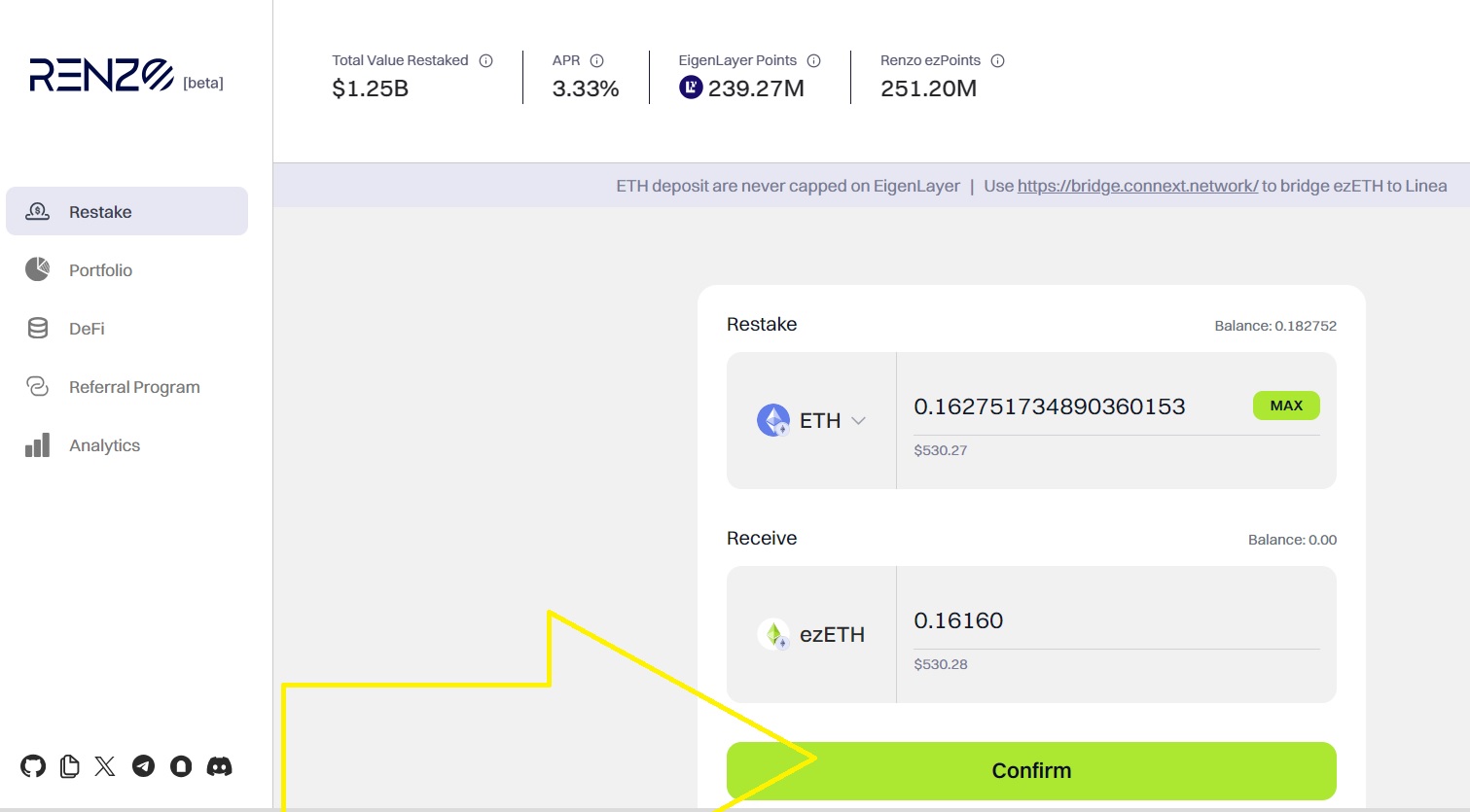Go to DeFi page

(x=87, y=329)
